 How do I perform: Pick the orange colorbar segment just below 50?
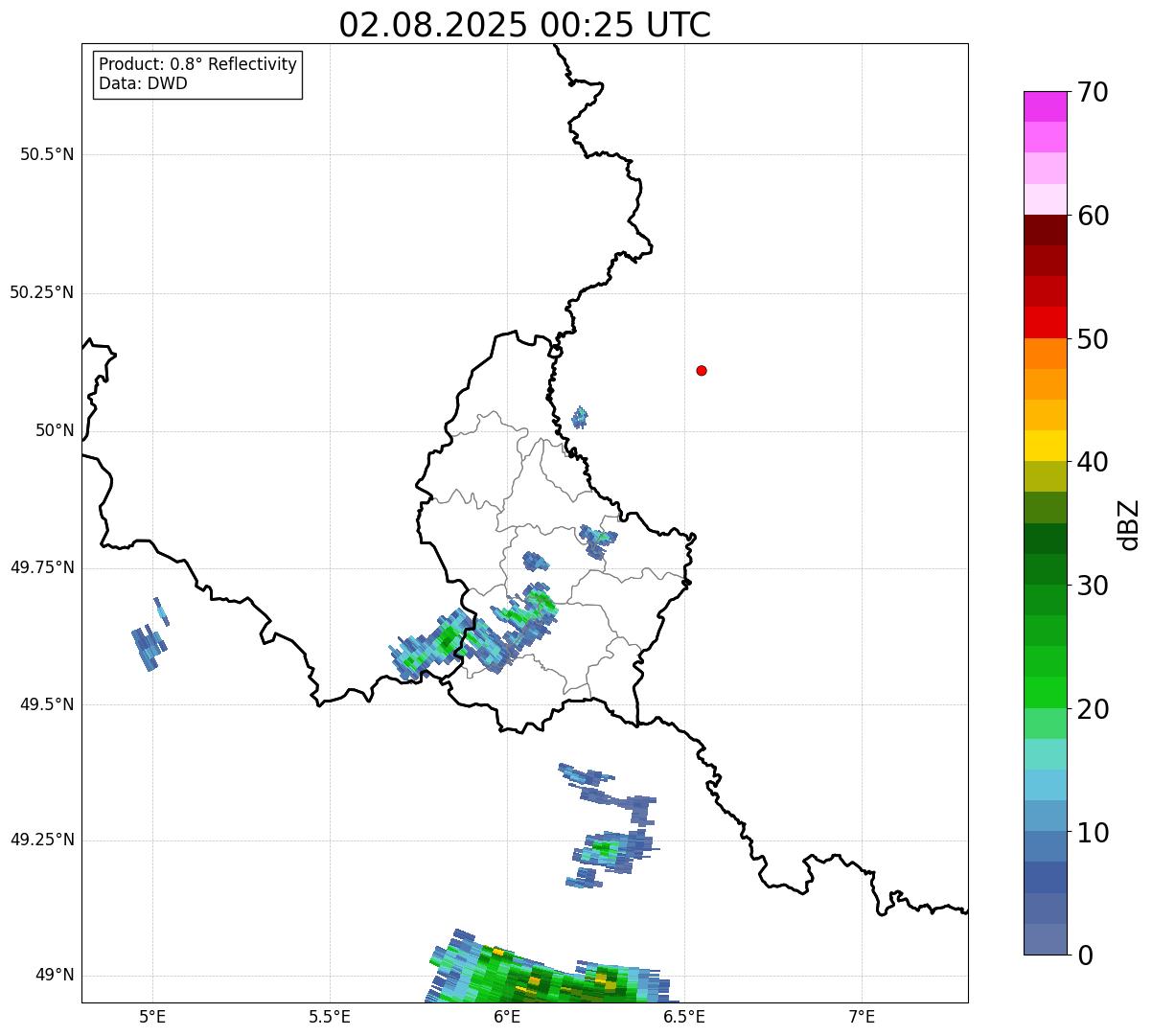point(1045,354)
